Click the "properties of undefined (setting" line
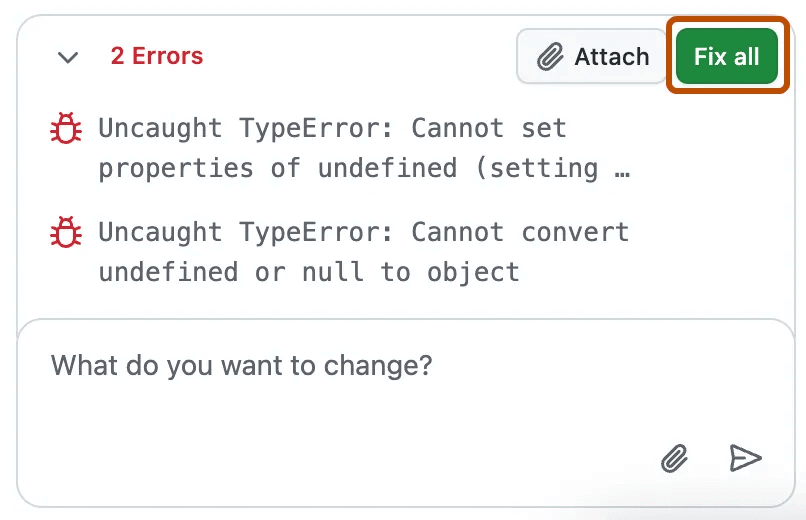This screenshot has width=806, height=520. [348, 168]
